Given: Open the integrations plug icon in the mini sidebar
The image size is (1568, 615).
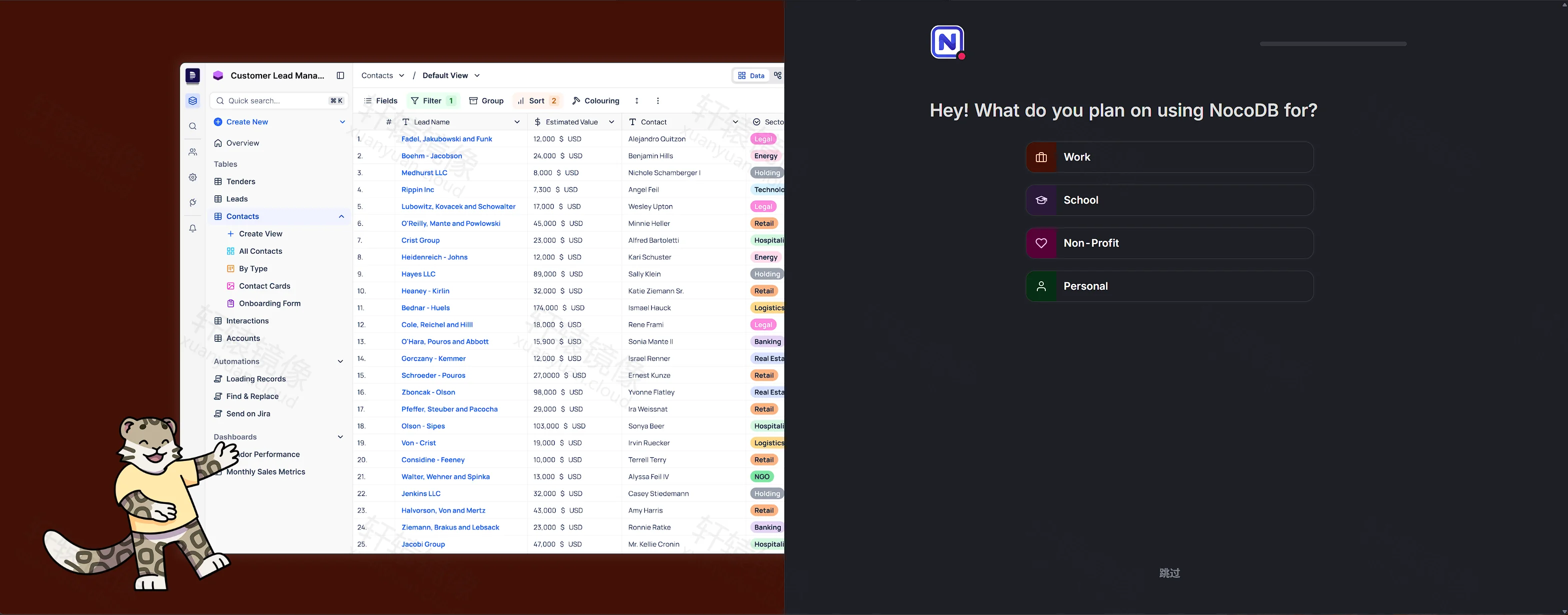Looking at the screenshot, I should click(x=193, y=203).
